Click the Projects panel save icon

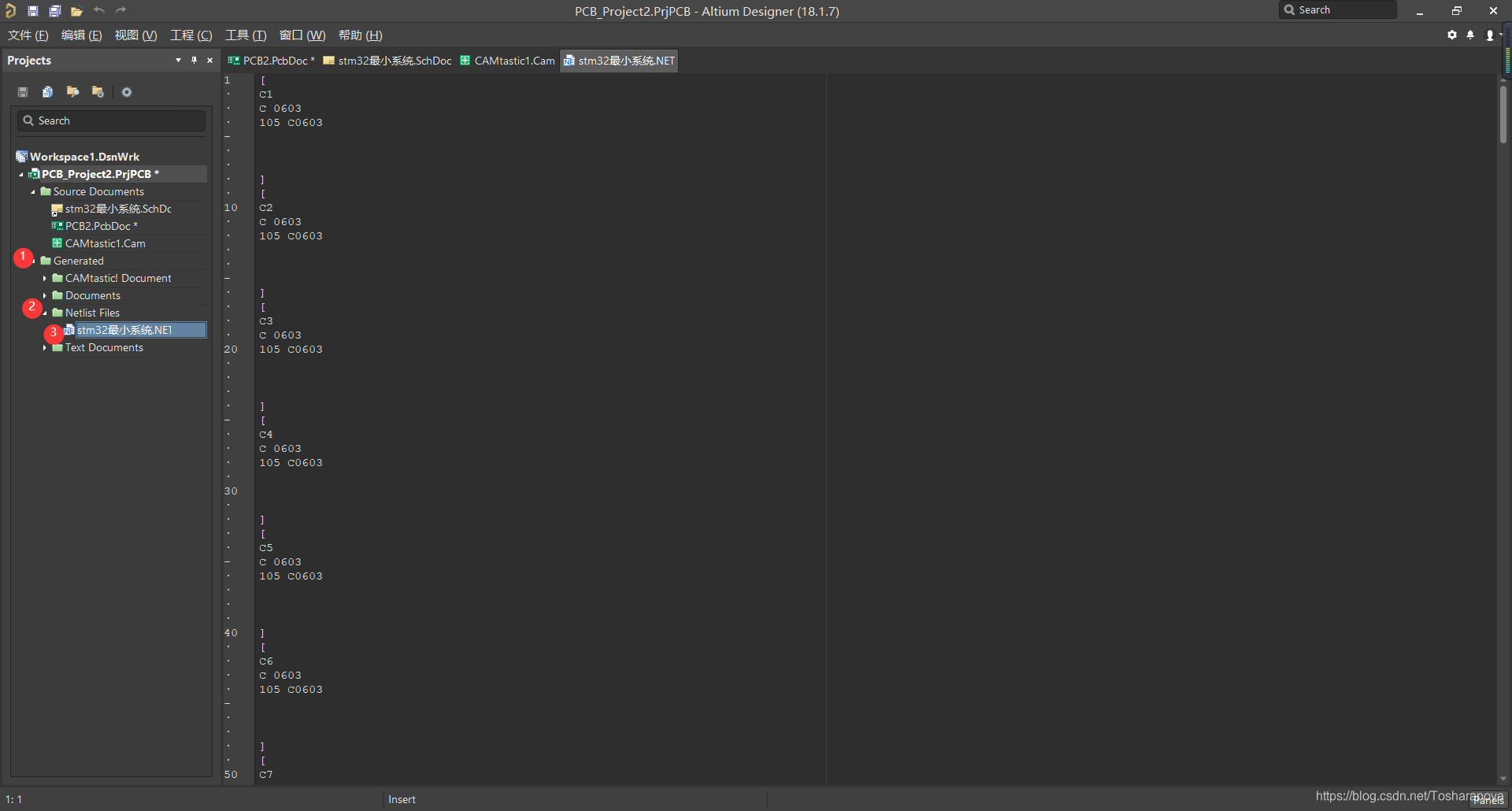tap(23, 92)
